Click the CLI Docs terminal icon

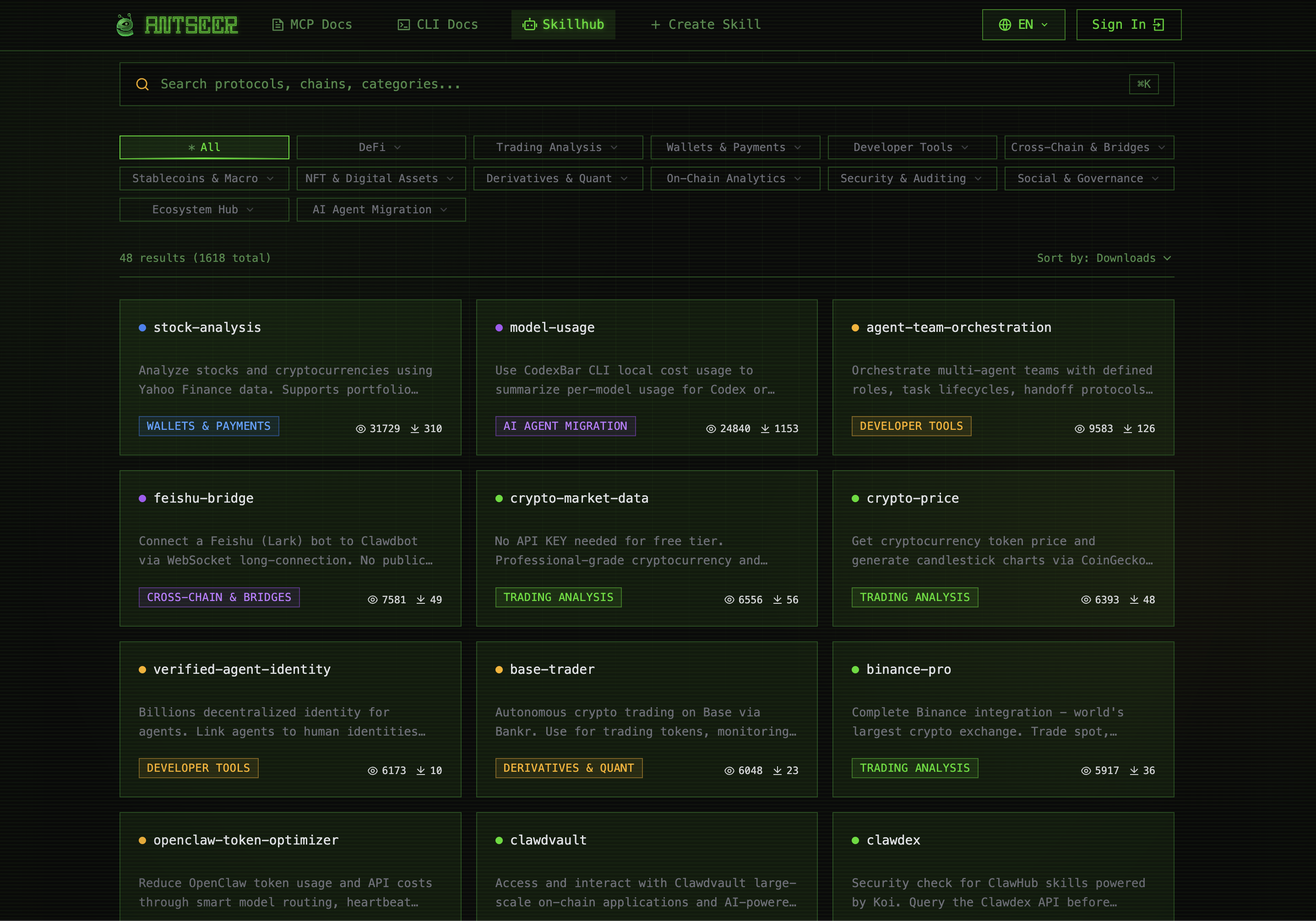point(403,25)
